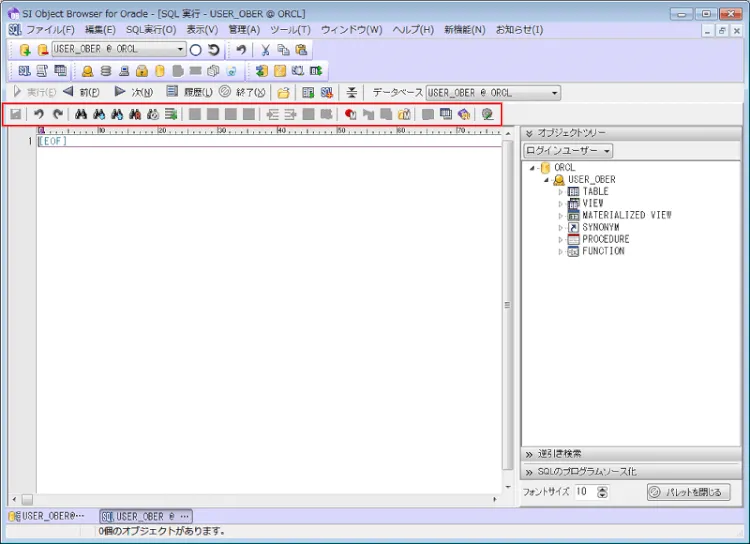Image resolution: width=750 pixels, height=544 pixels.
Task: Click the Cut scissors icon
Action: [x=265, y=50]
